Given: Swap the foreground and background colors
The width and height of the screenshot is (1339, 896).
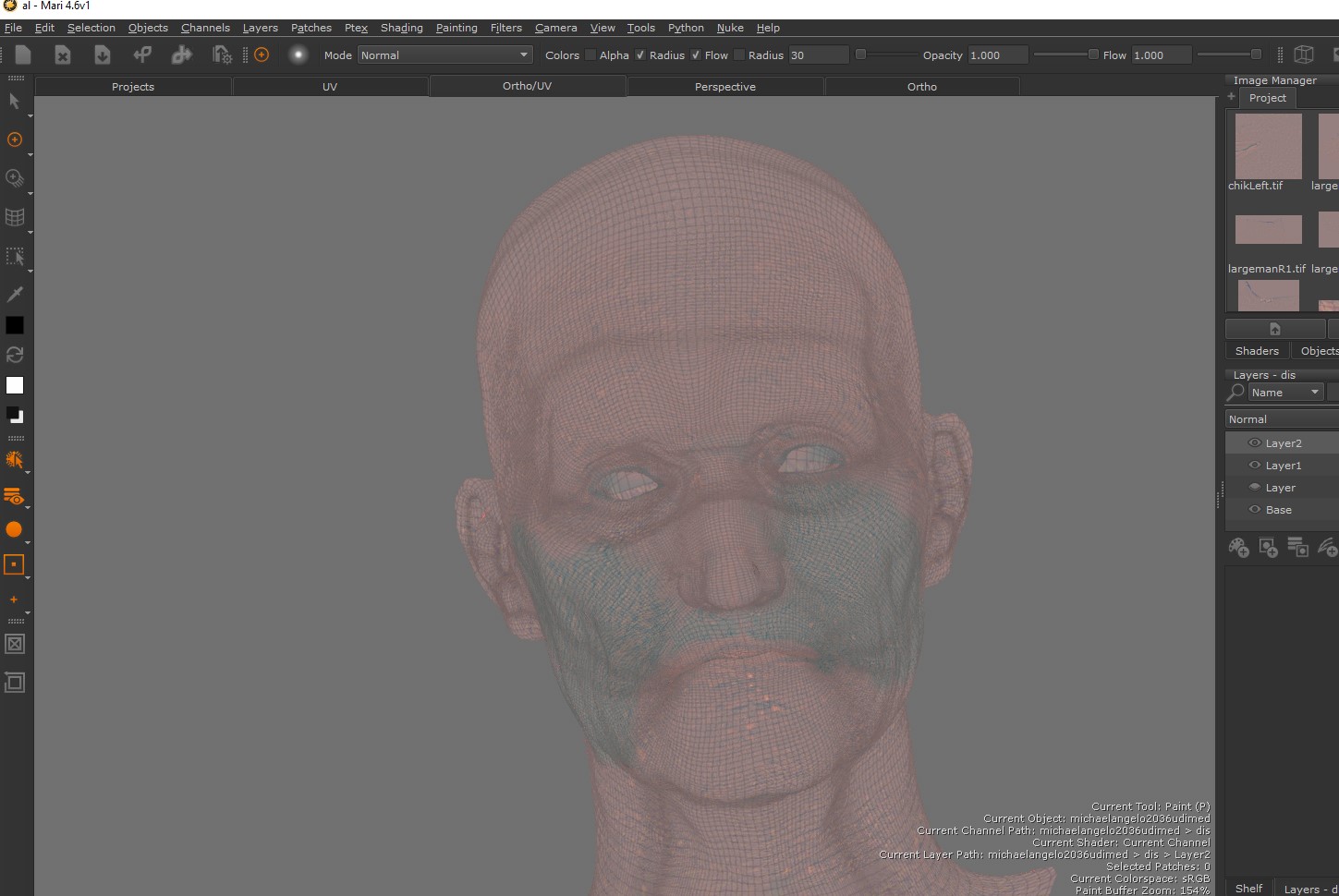Looking at the screenshot, I should [x=15, y=355].
